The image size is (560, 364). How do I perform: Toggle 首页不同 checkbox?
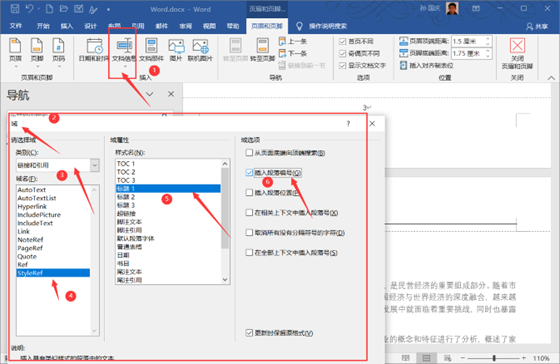[342, 41]
